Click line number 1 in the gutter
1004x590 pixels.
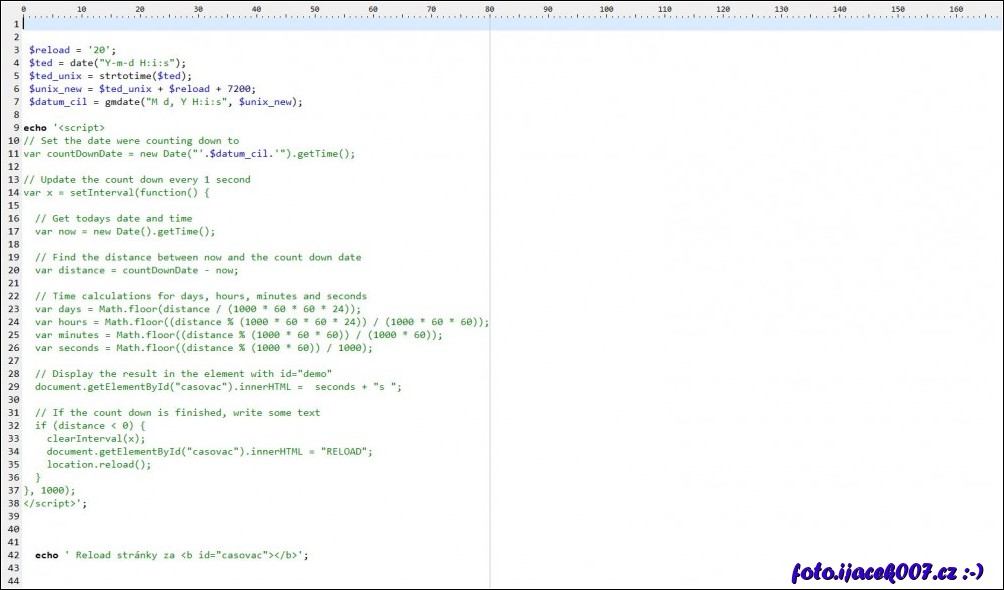coord(15,23)
